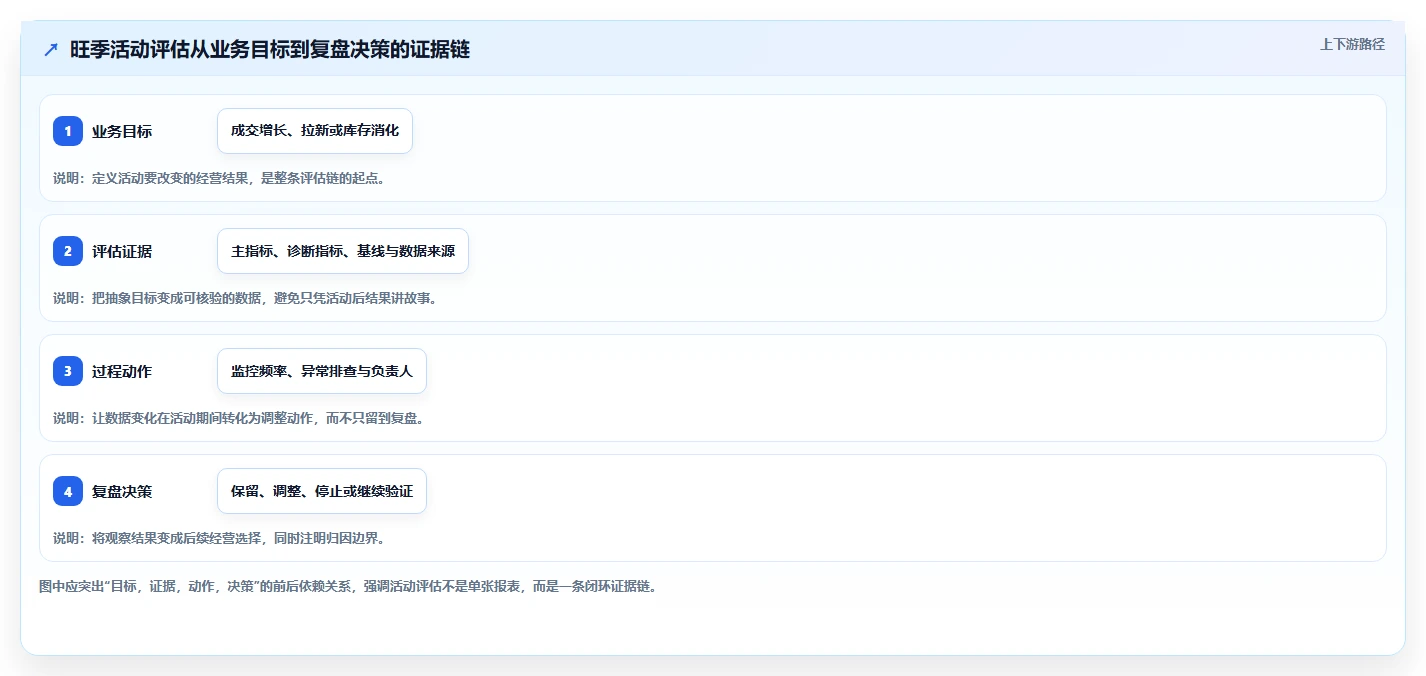This screenshot has height=676, width=1426.
Task: Select the 业务目标 step label
Action: coord(122,131)
